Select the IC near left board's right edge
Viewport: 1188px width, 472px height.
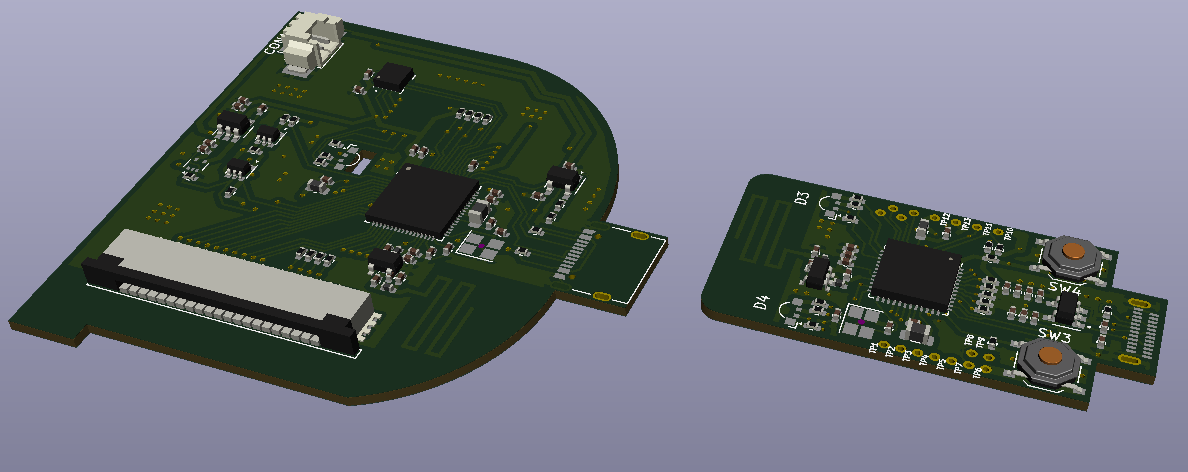(x=564, y=177)
